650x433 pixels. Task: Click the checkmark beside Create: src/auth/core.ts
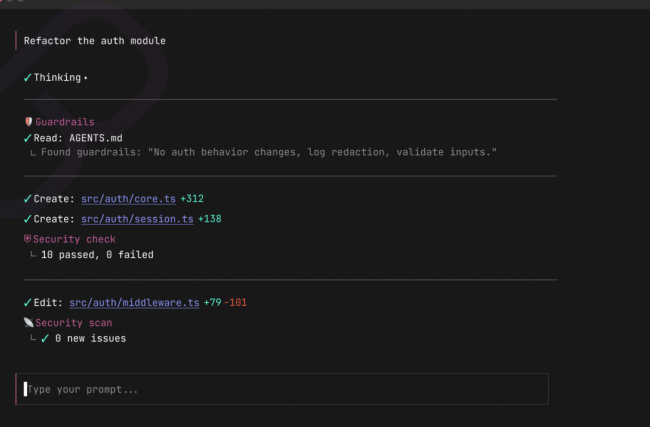28,199
